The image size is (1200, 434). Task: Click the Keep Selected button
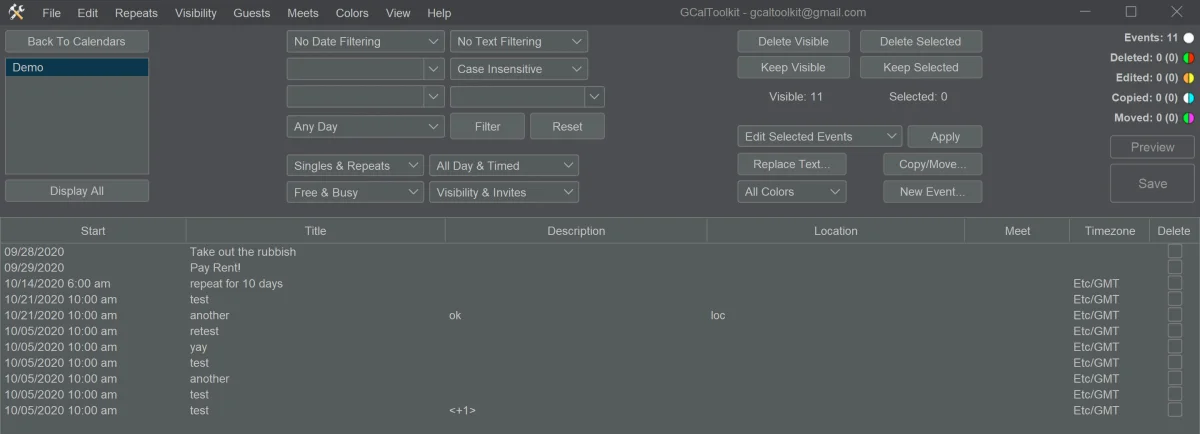point(921,68)
